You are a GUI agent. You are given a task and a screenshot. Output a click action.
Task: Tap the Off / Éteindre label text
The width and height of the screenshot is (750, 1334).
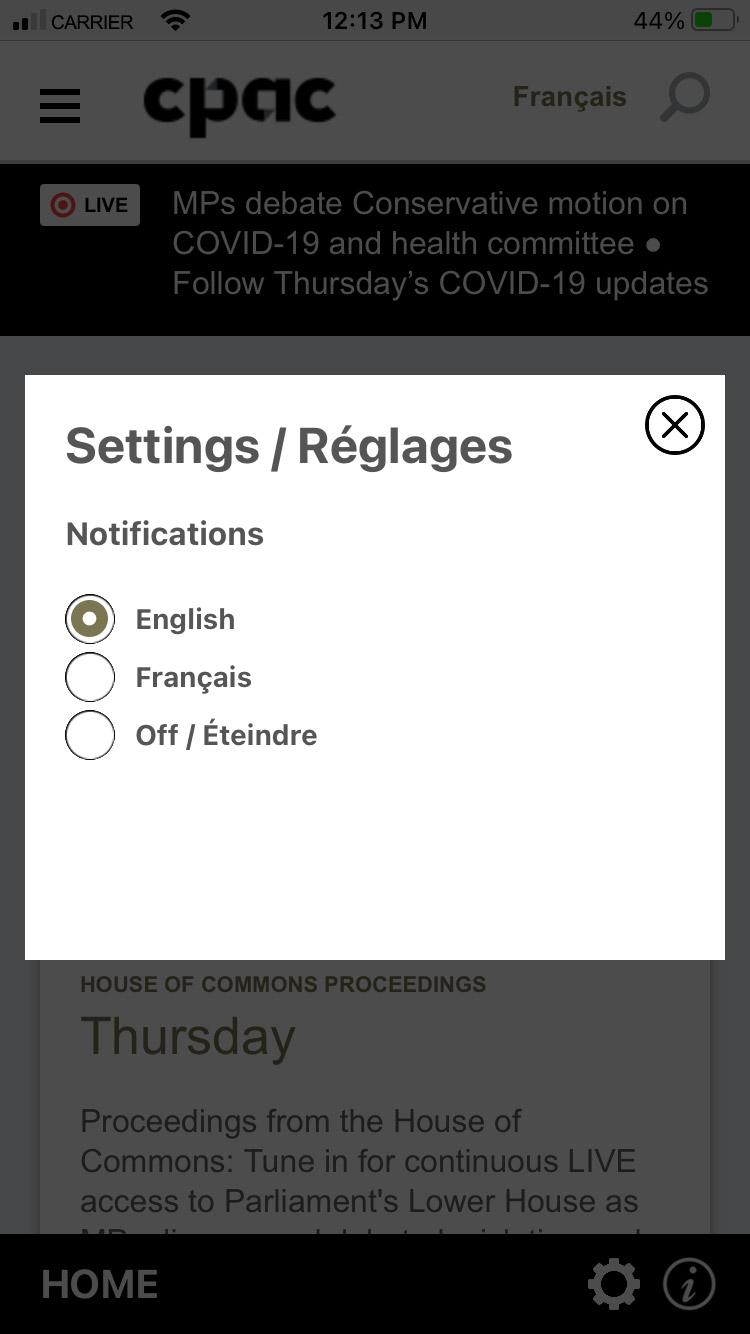click(226, 735)
